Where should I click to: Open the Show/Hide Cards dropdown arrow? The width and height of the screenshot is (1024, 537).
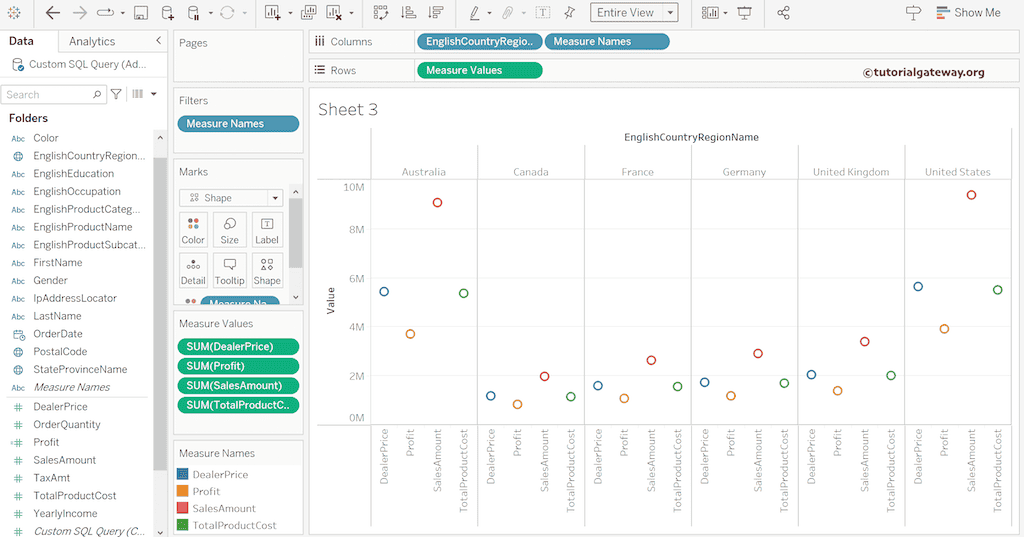pyautogui.click(x=725, y=13)
